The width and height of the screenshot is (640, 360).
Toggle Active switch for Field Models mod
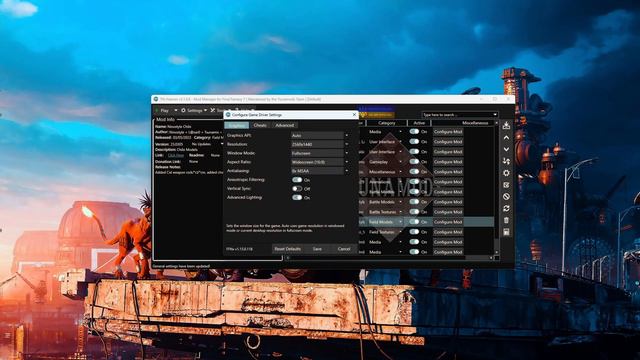click(x=414, y=222)
